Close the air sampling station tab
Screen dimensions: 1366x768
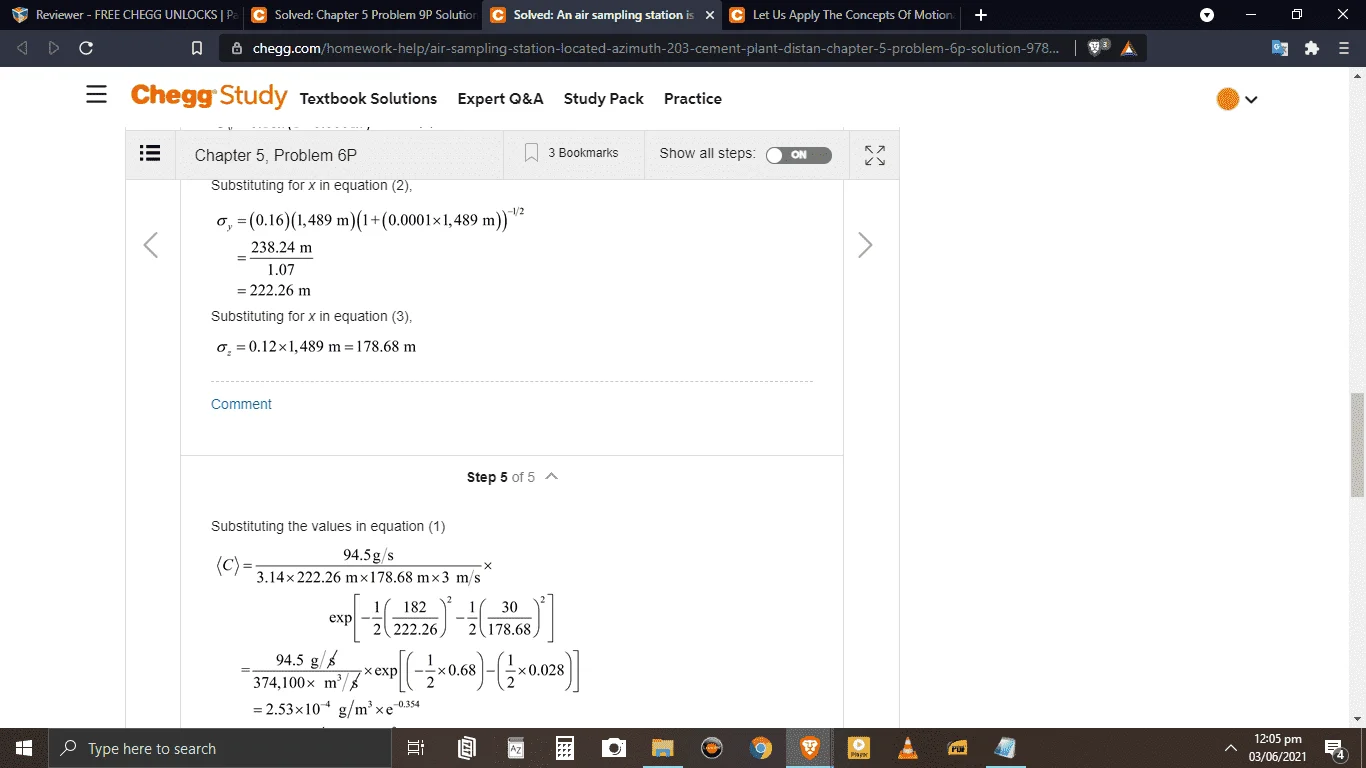(x=709, y=15)
